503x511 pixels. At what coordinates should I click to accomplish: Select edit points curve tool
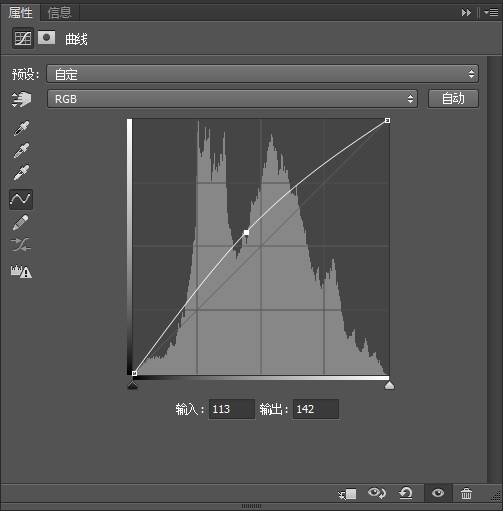coord(21,199)
